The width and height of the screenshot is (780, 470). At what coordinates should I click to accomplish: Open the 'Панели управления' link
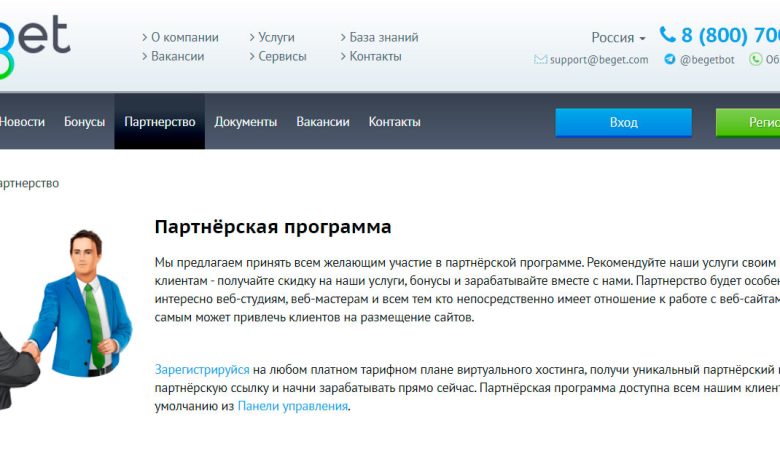pyautogui.click(x=293, y=406)
